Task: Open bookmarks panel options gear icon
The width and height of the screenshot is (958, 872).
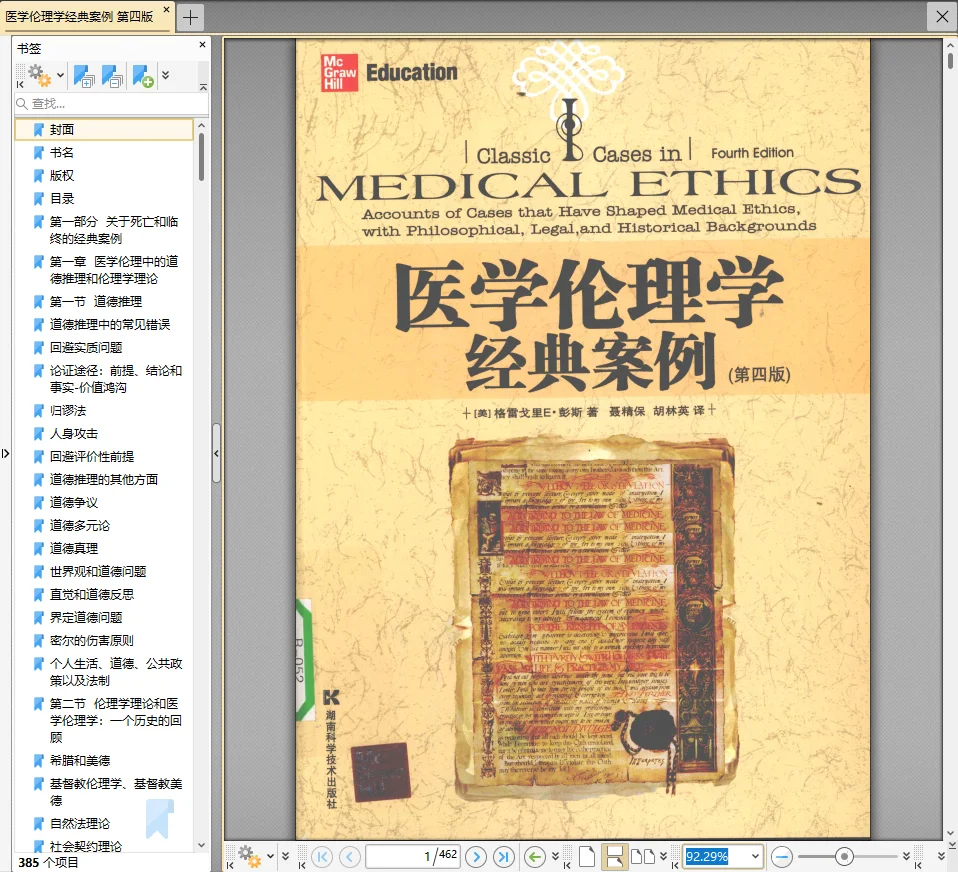Action: point(40,76)
